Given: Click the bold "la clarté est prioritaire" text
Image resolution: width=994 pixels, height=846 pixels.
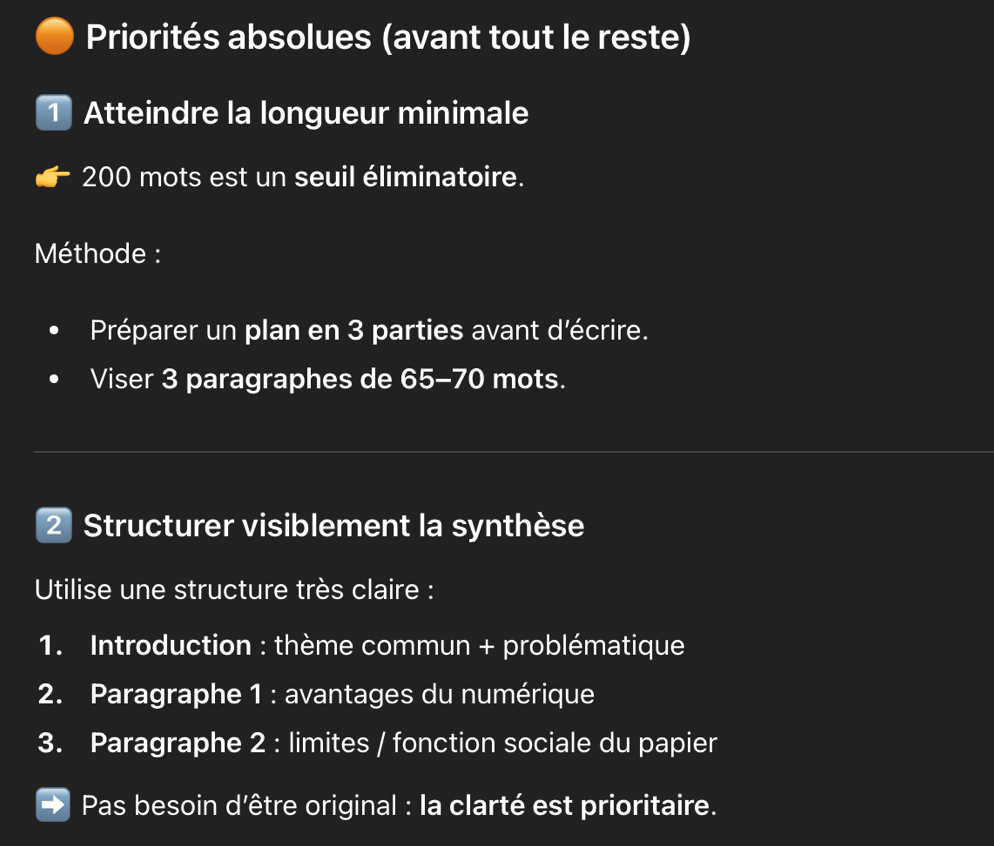Looking at the screenshot, I should [x=564, y=806].
